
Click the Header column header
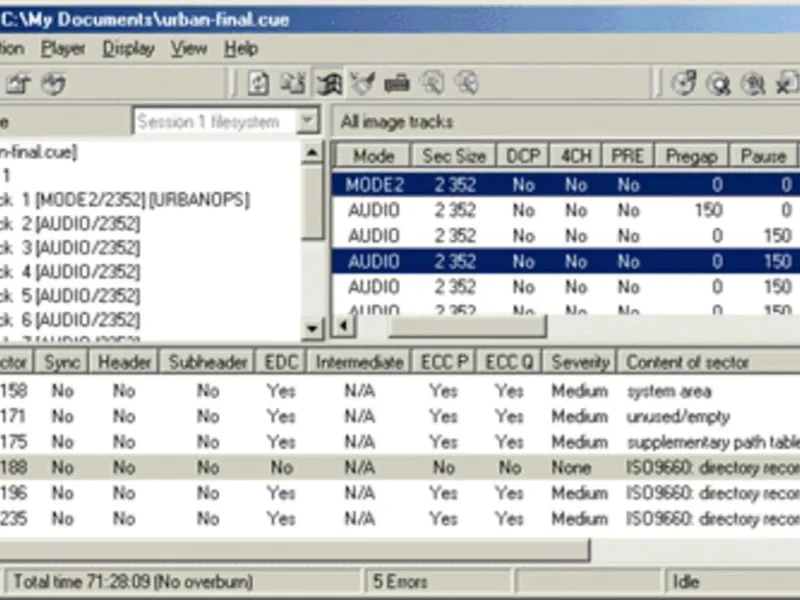(x=124, y=362)
